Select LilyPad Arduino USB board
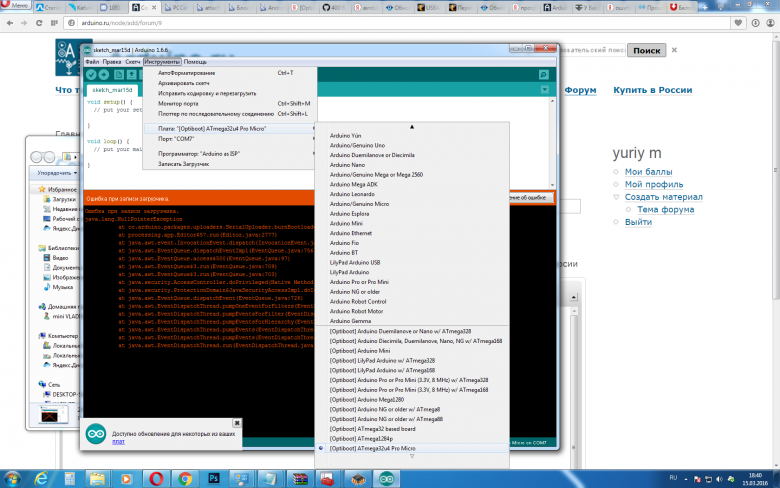This screenshot has width=780, height=488. click(x=412, y=262)
